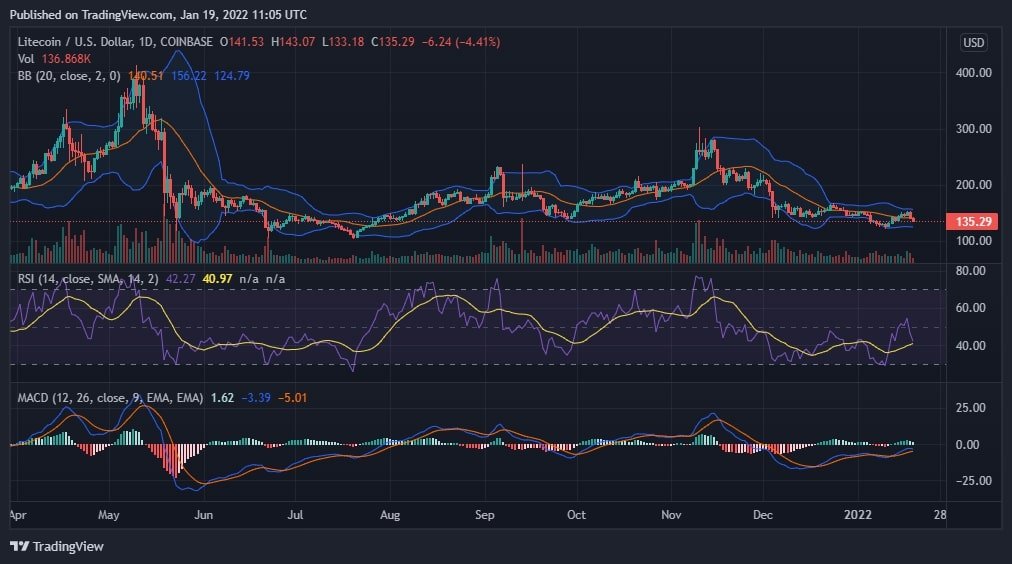Click the RSI value 42.27
This screenshot has height=564, width=1012.
pyautogui.click(x=180, y=279)
